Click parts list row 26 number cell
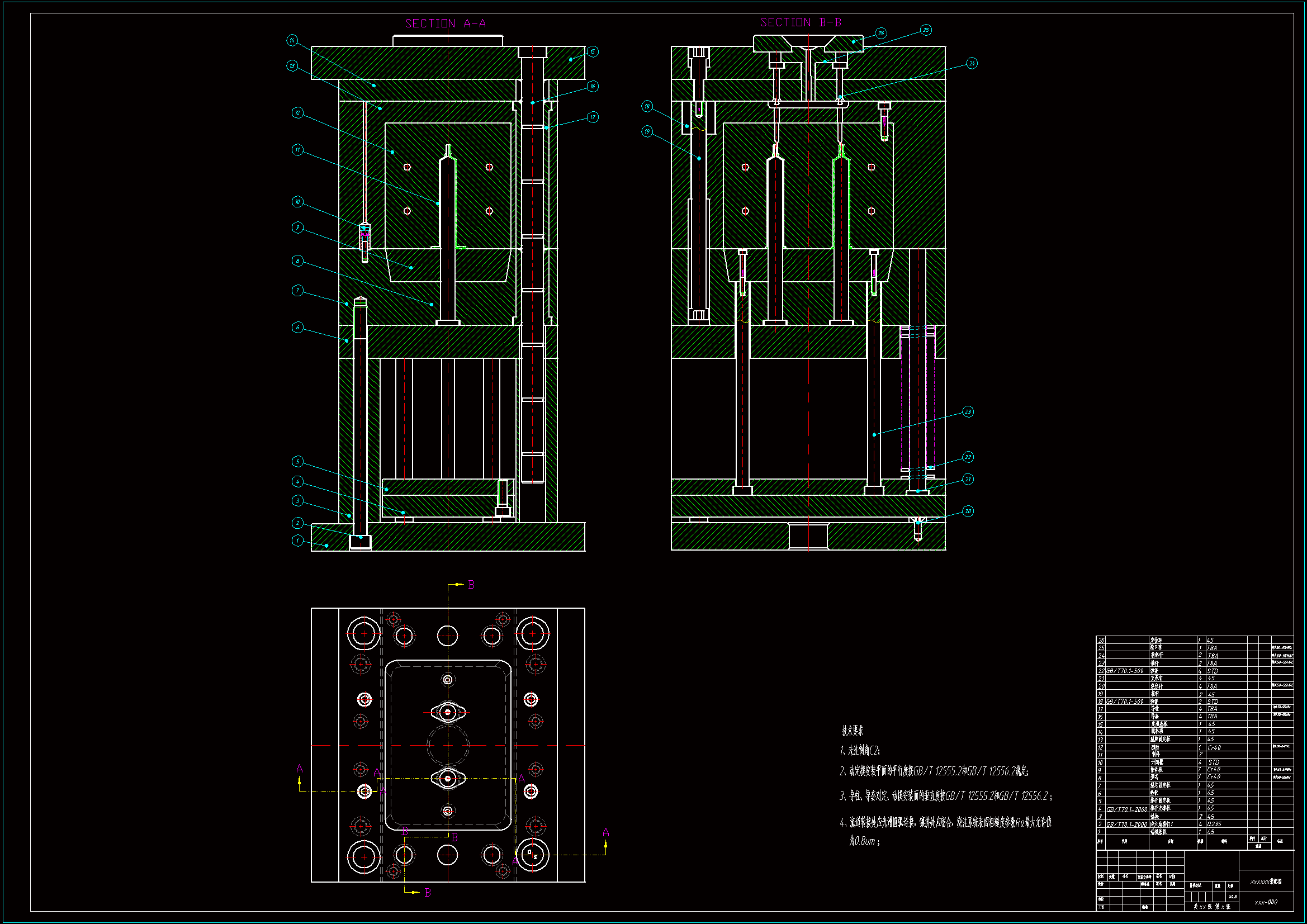Screen dimensions: 1307x924 (1101, 640)
